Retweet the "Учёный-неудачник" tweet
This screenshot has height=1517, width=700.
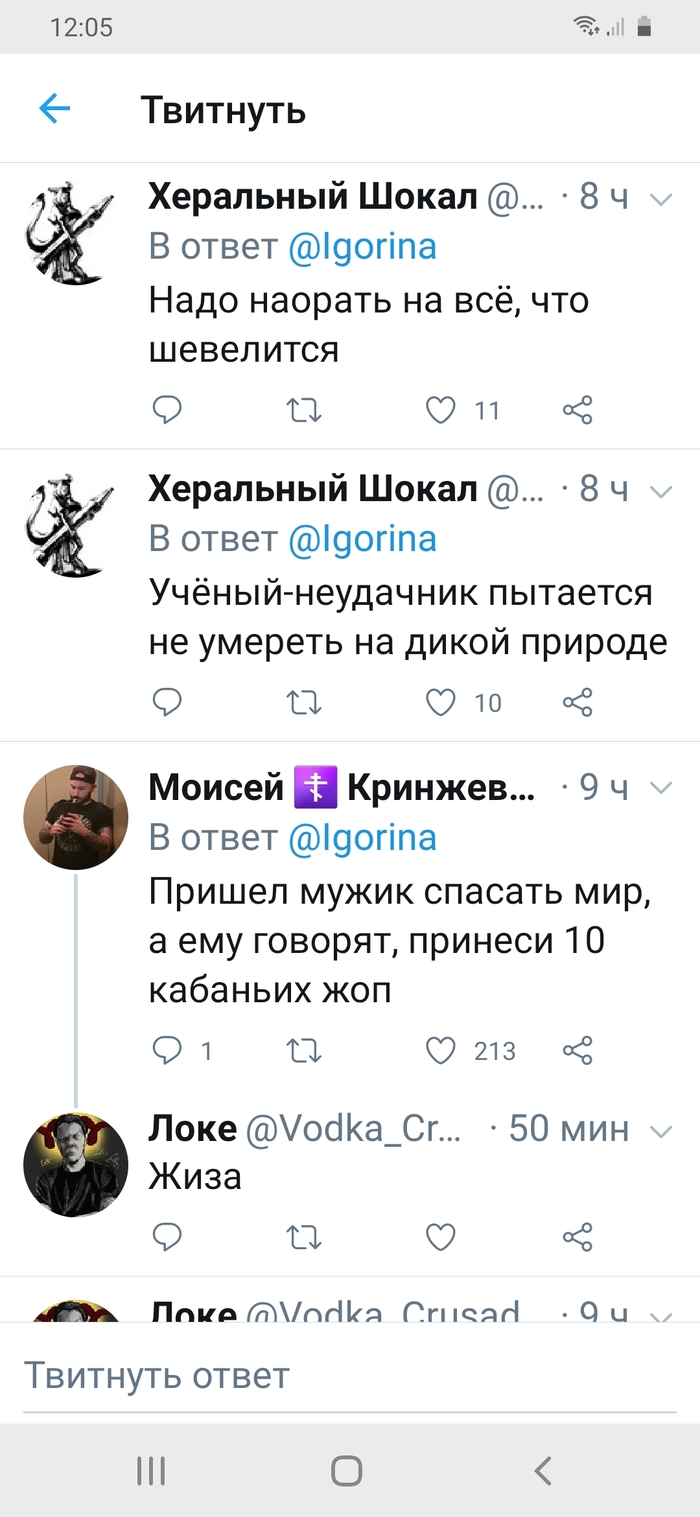tap(304, 703)
